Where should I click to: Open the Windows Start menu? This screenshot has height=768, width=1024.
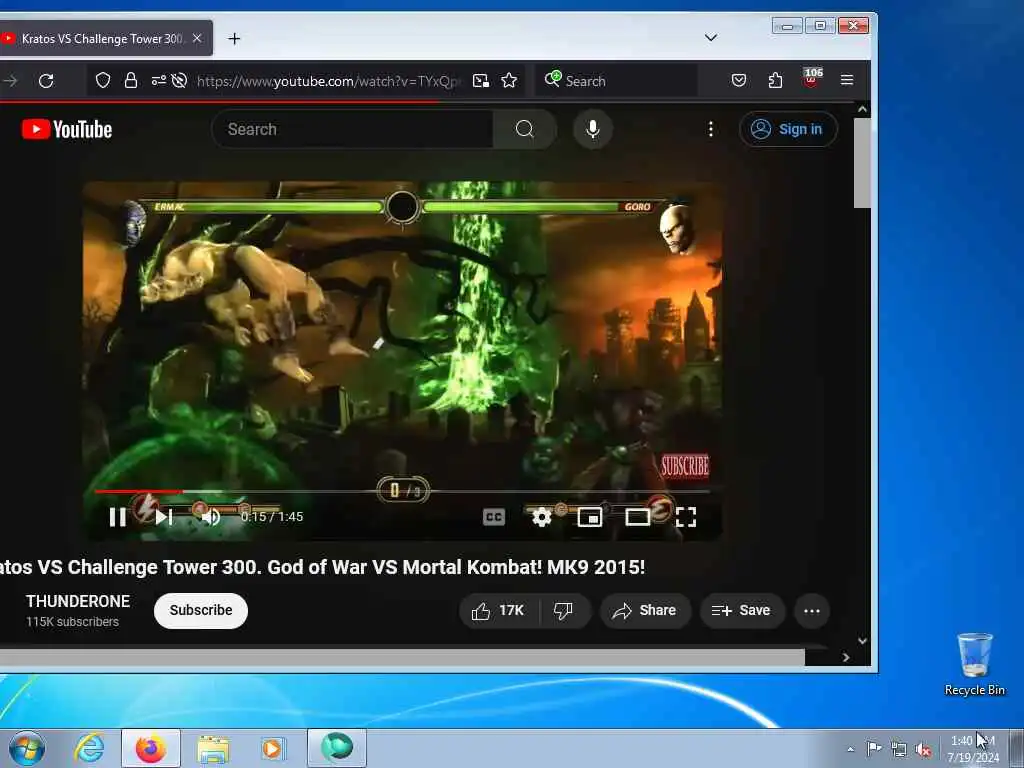coord(27,748)
